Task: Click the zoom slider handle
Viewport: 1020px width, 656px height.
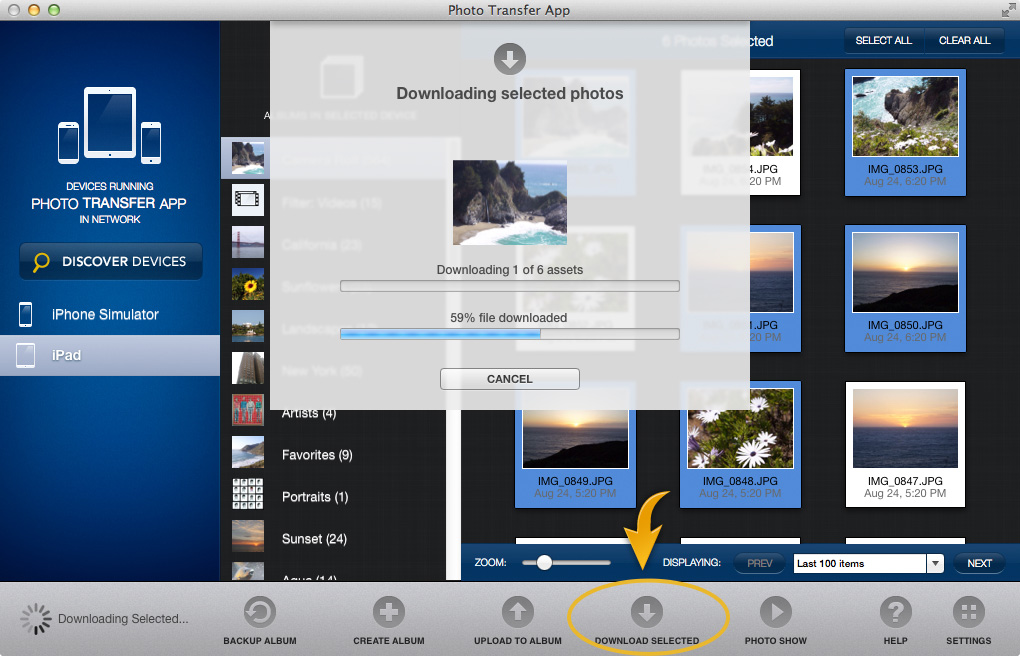Action: point(544,562)
